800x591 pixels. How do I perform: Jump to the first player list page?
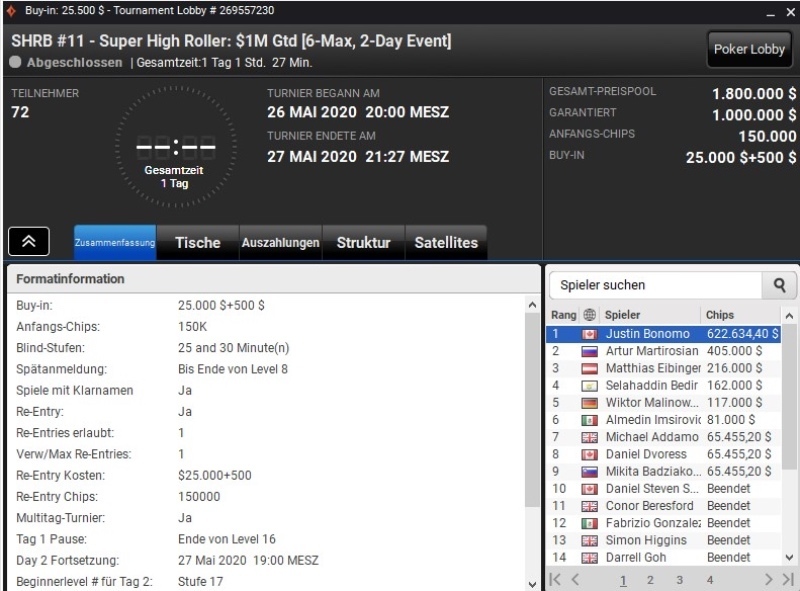(557, 579)
